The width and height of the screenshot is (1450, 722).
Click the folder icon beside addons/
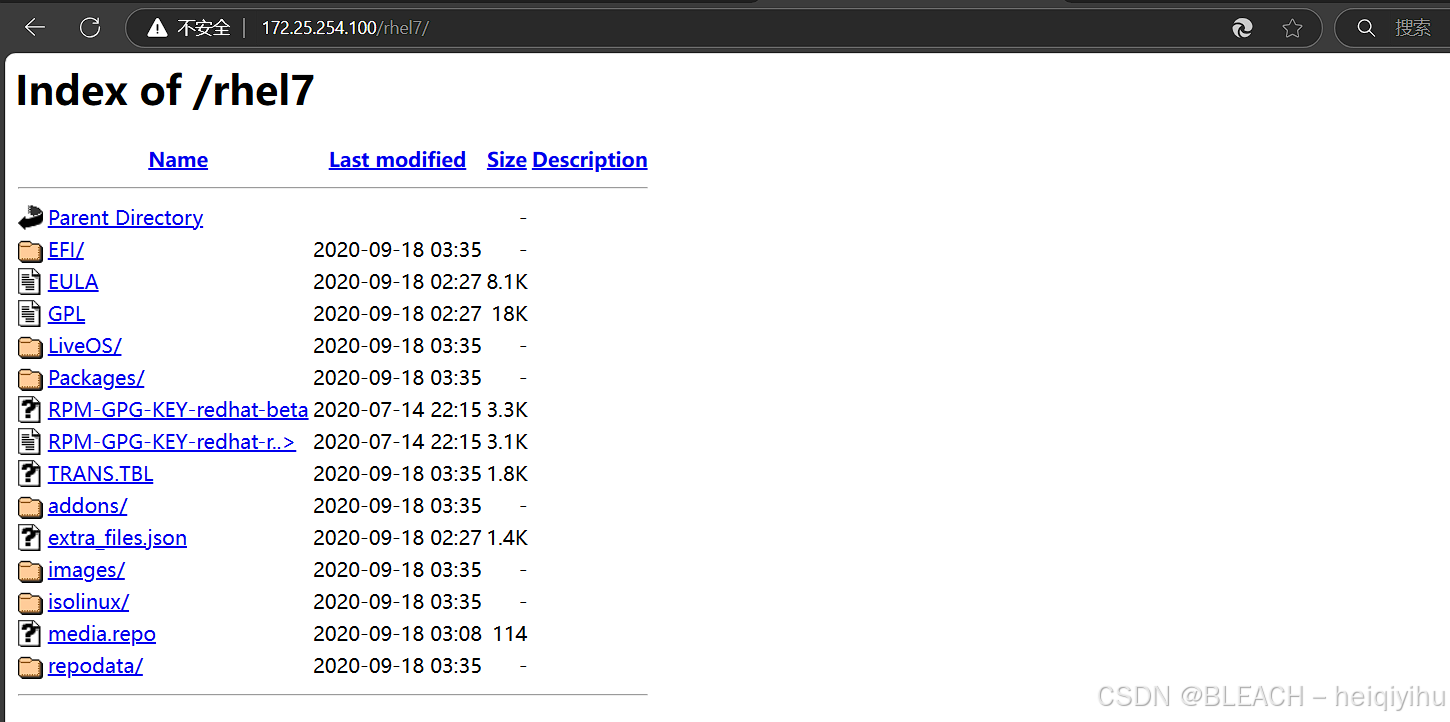(x=31, y=506)
